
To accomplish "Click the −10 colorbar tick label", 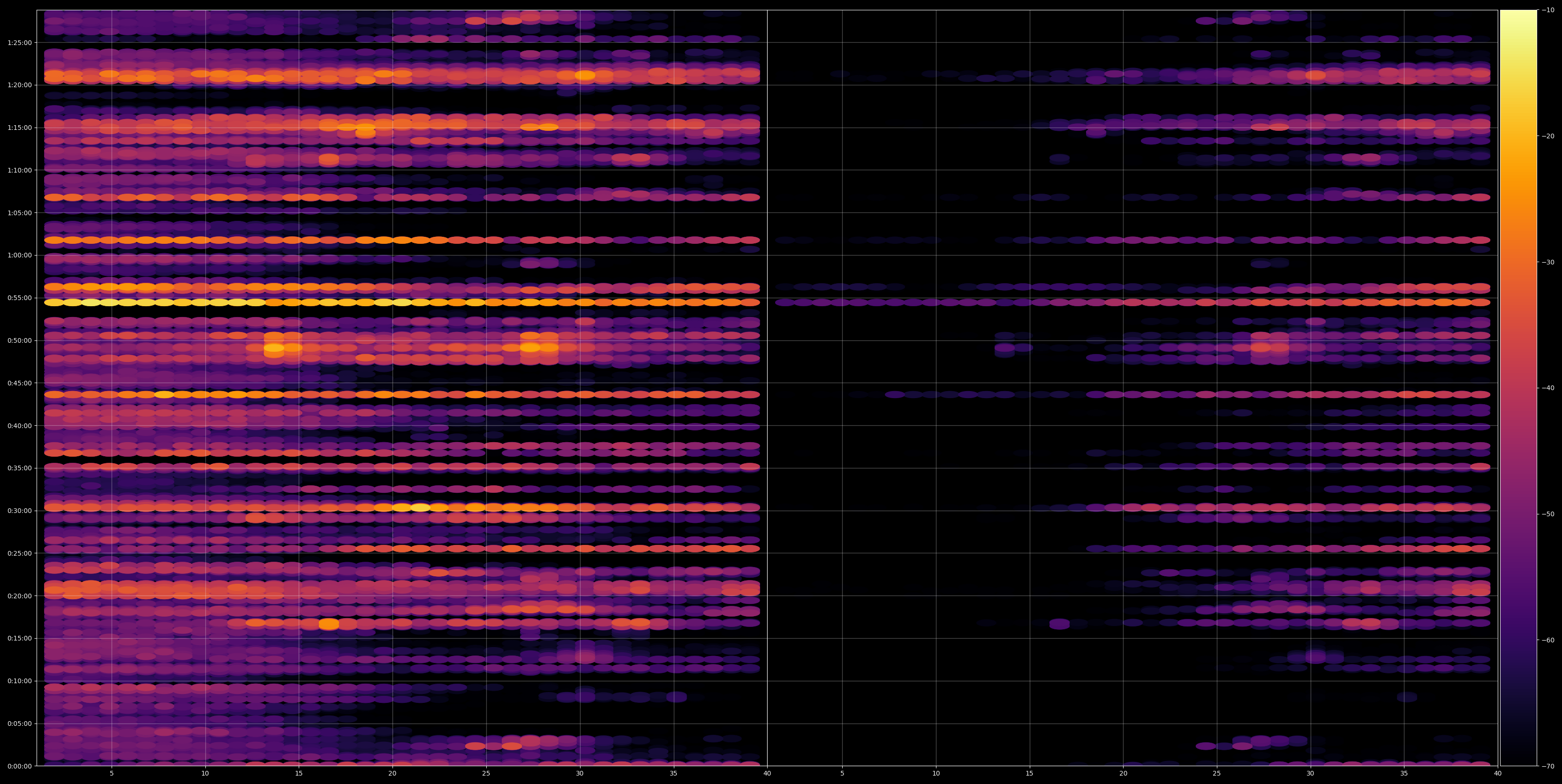I will (x=1548, y=10).
